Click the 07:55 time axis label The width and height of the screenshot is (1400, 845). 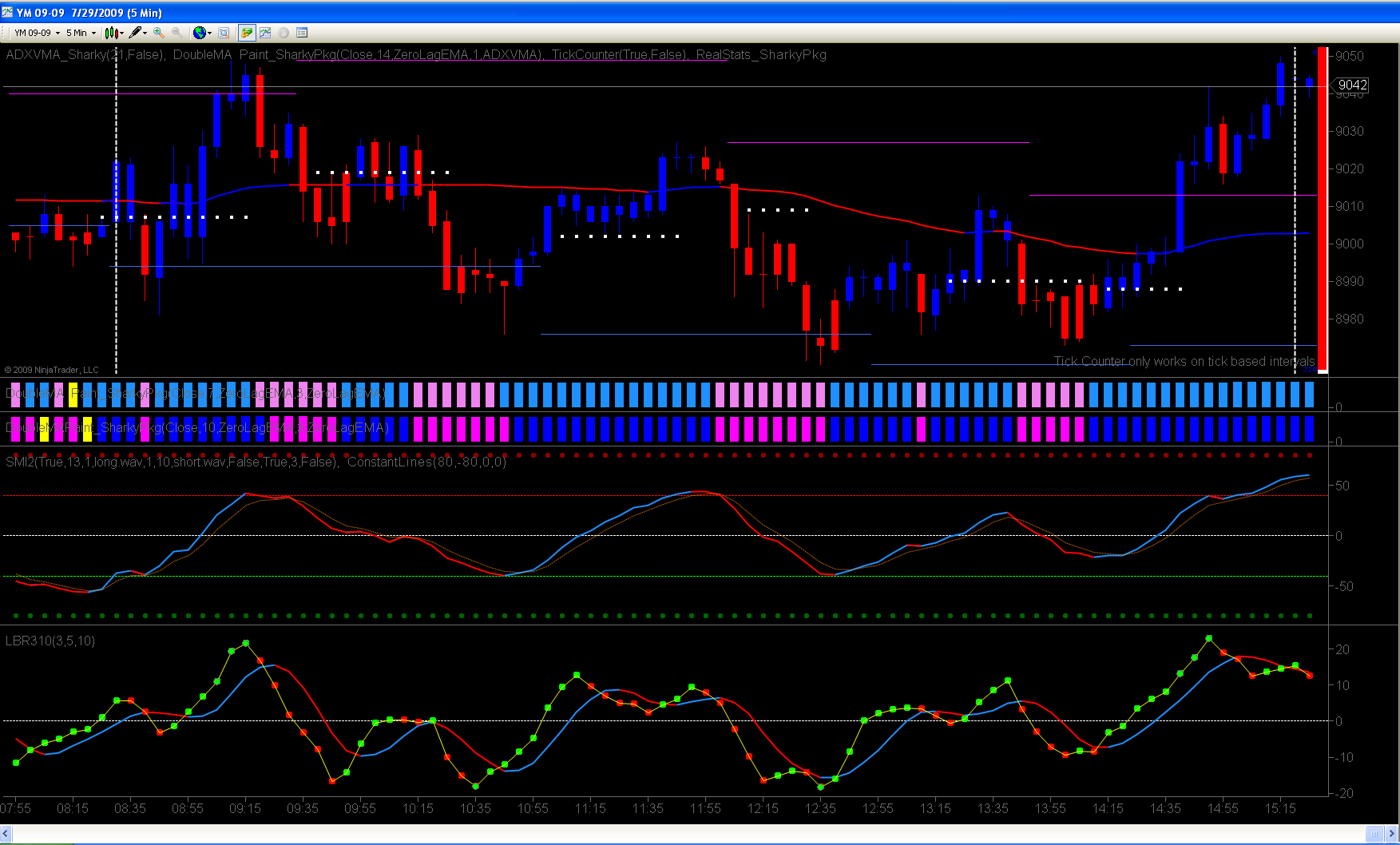[16, 808]
